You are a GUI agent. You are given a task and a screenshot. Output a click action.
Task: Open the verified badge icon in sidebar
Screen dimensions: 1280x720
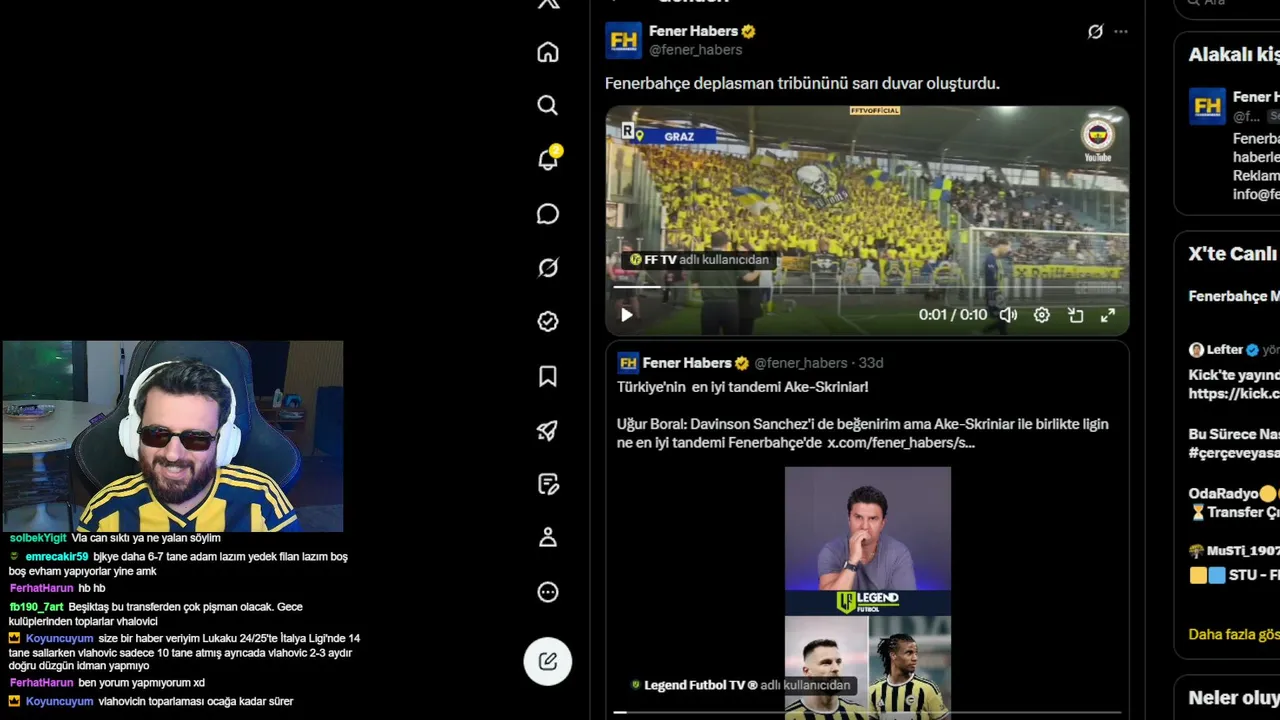click(x=548, y=322)
